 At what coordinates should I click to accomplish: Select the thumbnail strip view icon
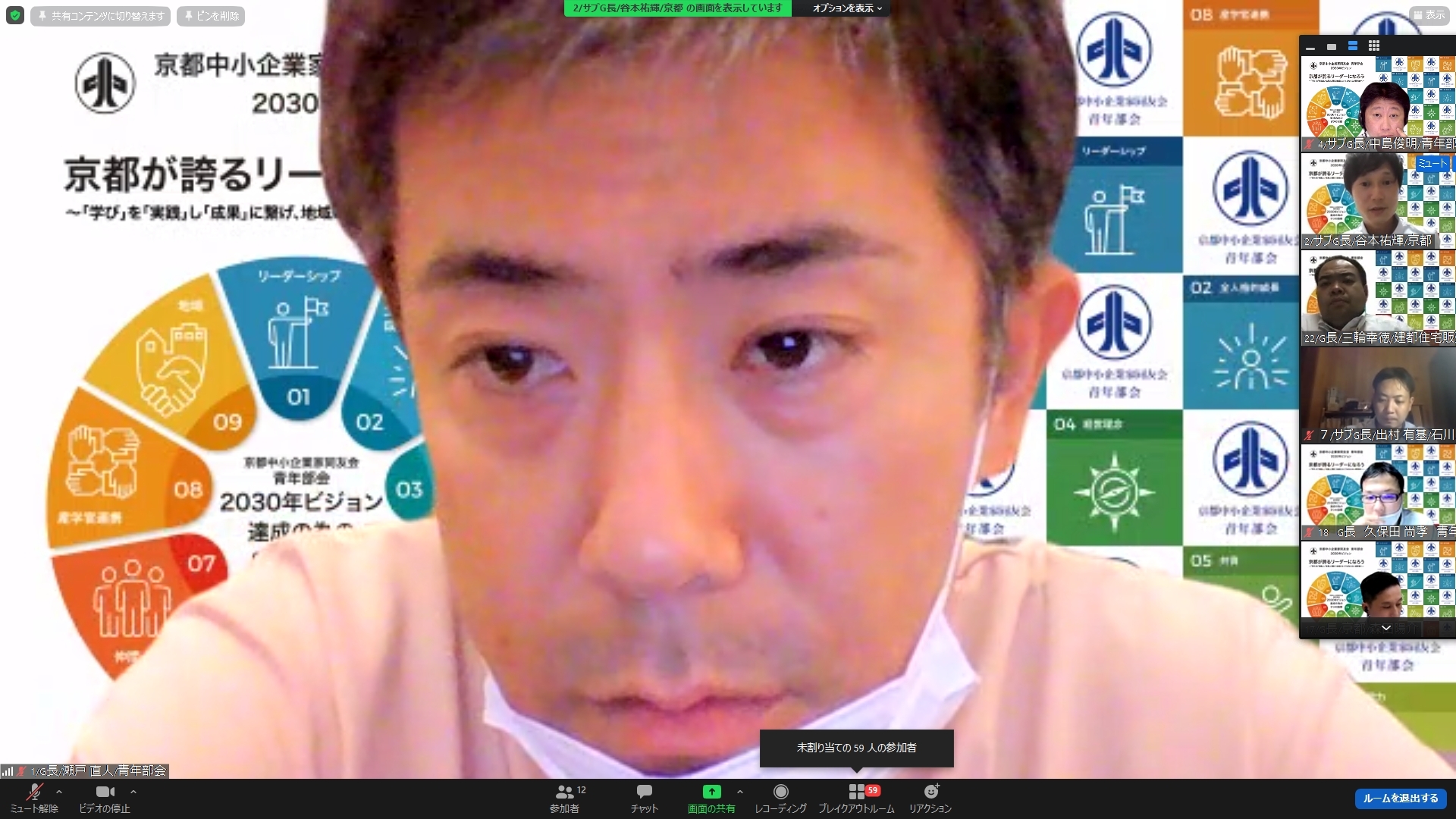coord(1353,46)
